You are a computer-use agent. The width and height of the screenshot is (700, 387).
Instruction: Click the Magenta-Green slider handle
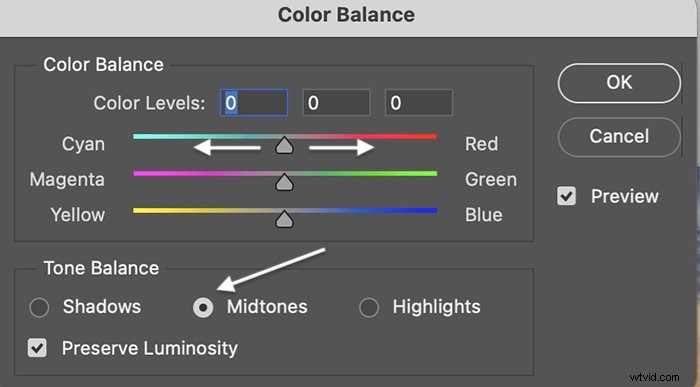[x=284, y=182]
